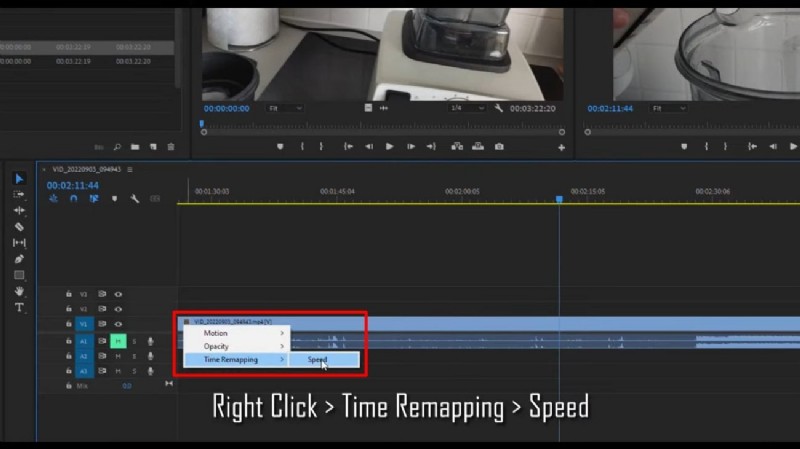Click source monitor timecode 00:00:00:00
800x449 pixels.
(227, 109)
